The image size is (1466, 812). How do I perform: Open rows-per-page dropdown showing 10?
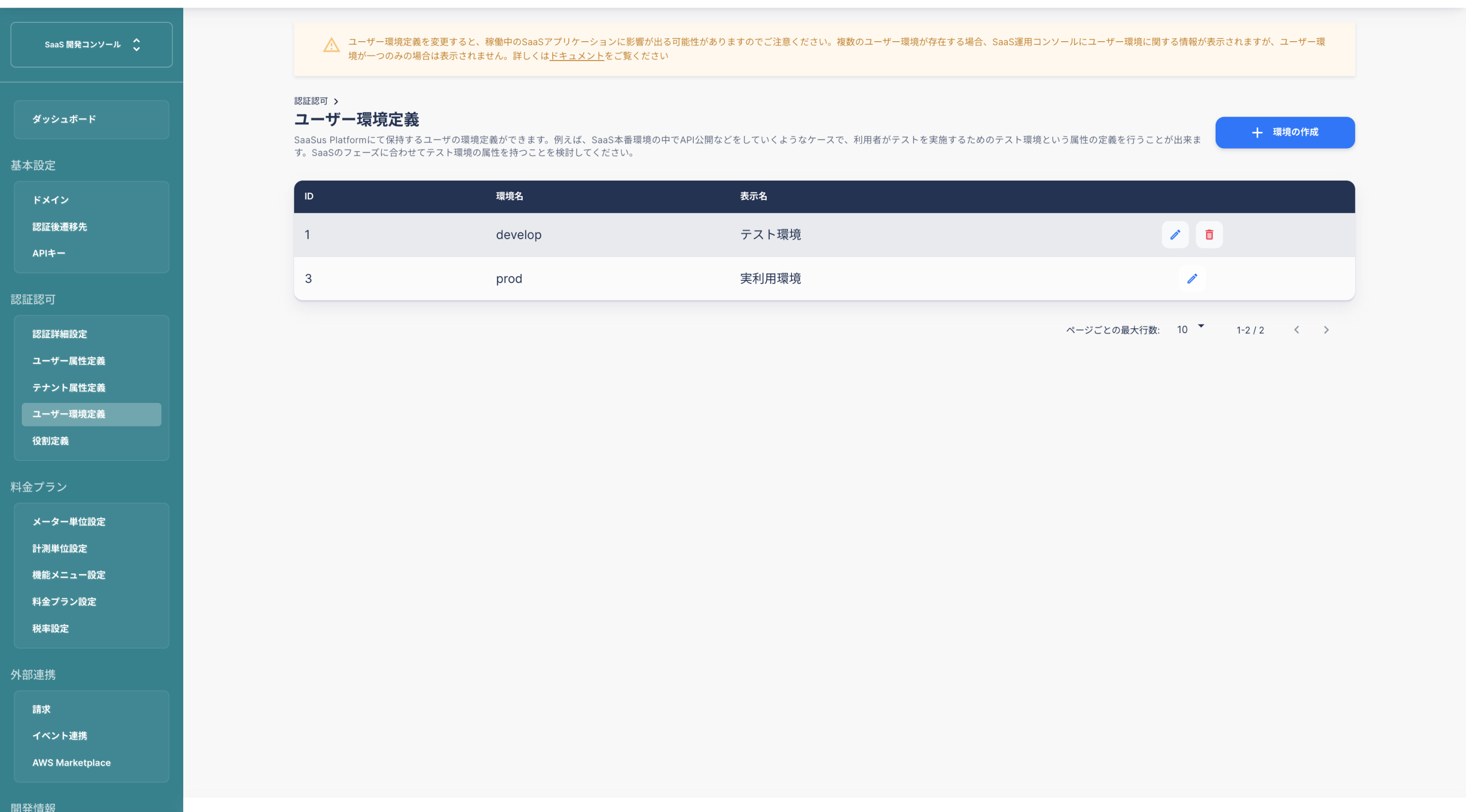(x=1190, y=330)
